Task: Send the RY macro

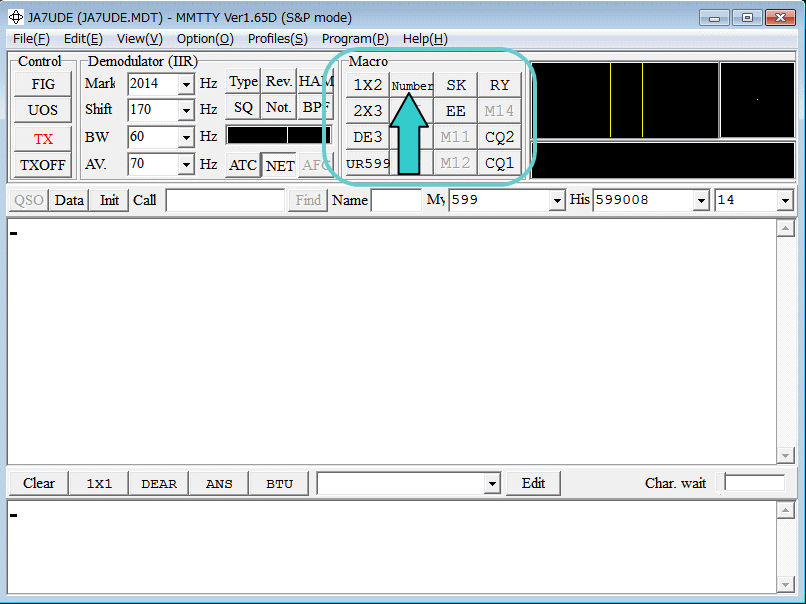Action: coord(499,85)
